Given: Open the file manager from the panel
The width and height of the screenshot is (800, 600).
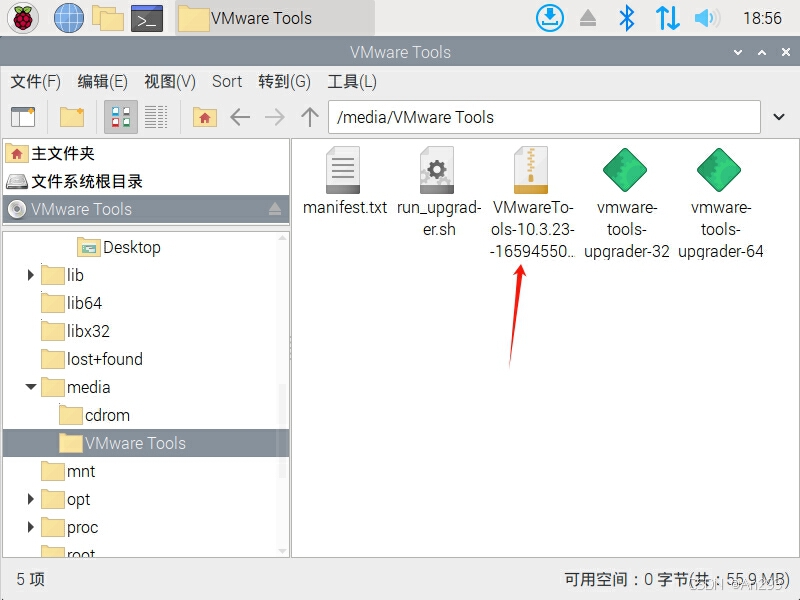Looking at the screenshot, I should (x=108, y=18).
